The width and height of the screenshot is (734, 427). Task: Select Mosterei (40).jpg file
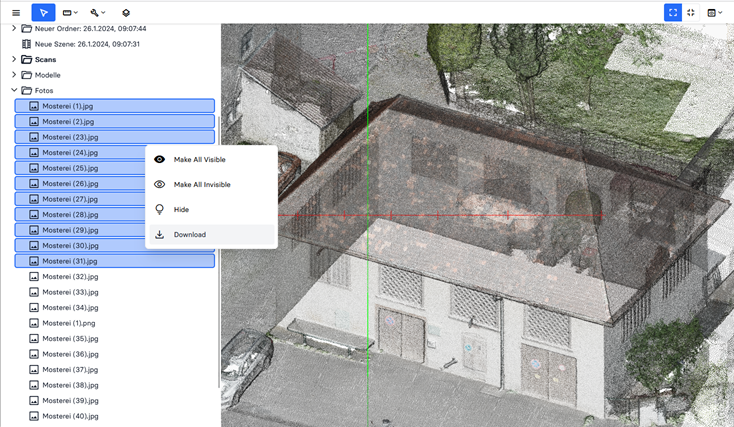(x=70, y=416)
